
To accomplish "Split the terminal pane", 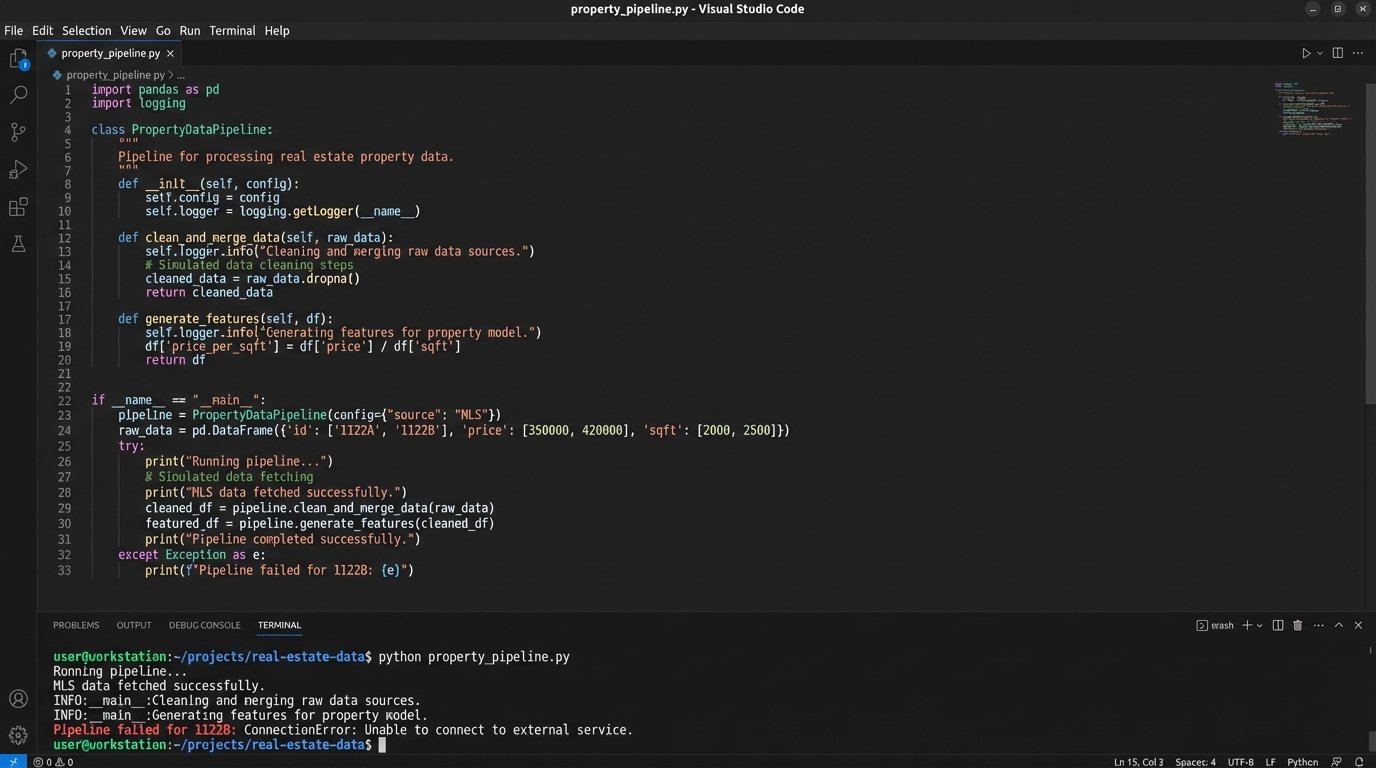I will (1278, 625).
